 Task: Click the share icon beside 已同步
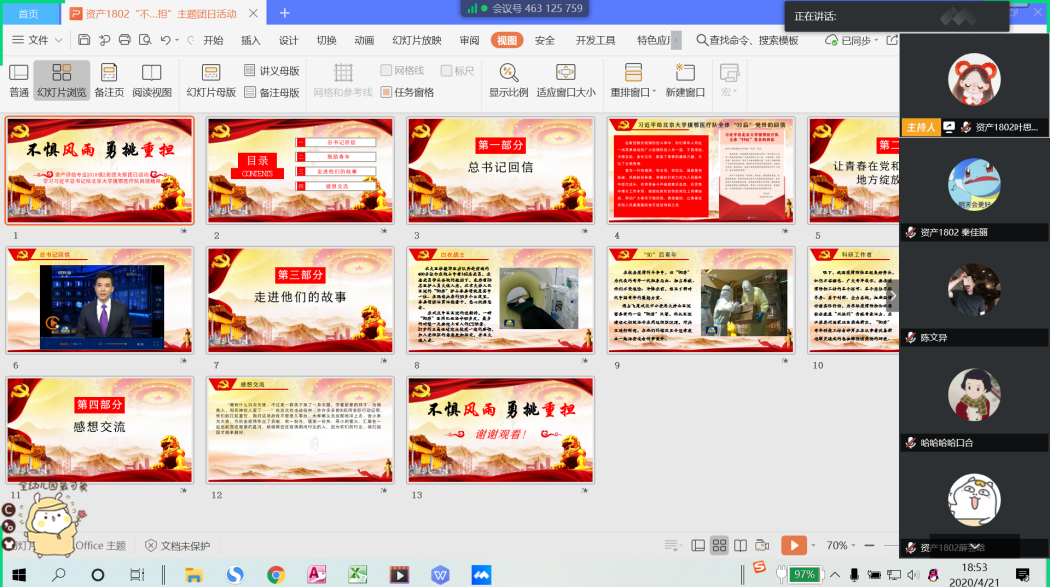[892, 40]
